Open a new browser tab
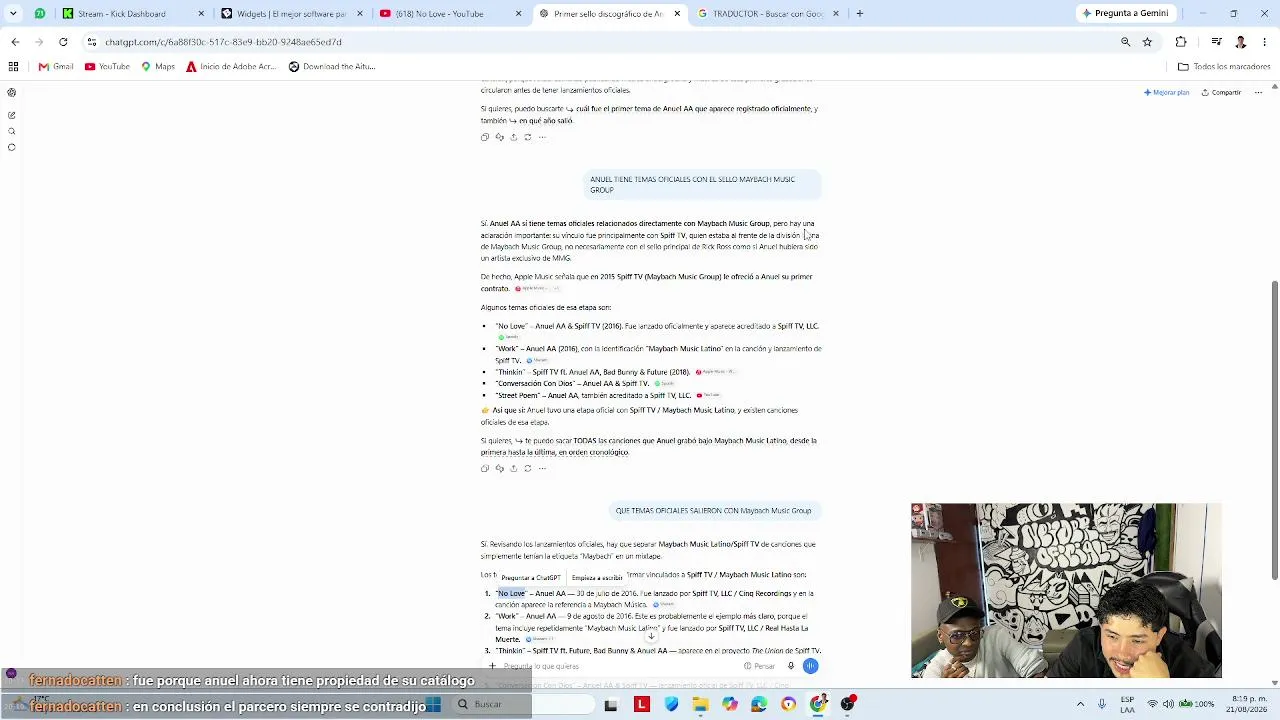The image size is (1280, 720). (859, 14)
